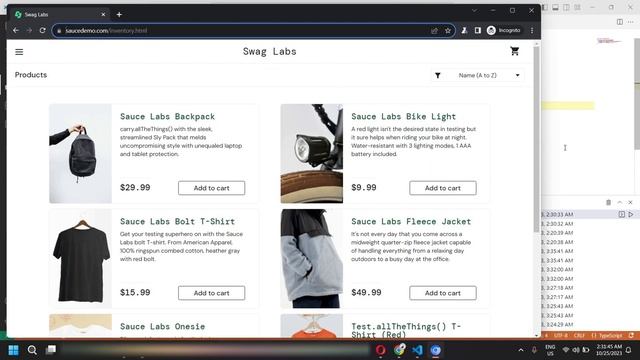Click the run icon beside 2:30:33 AM entry
Viewport: 640px width, 360px height.
[x=631, y=214]
